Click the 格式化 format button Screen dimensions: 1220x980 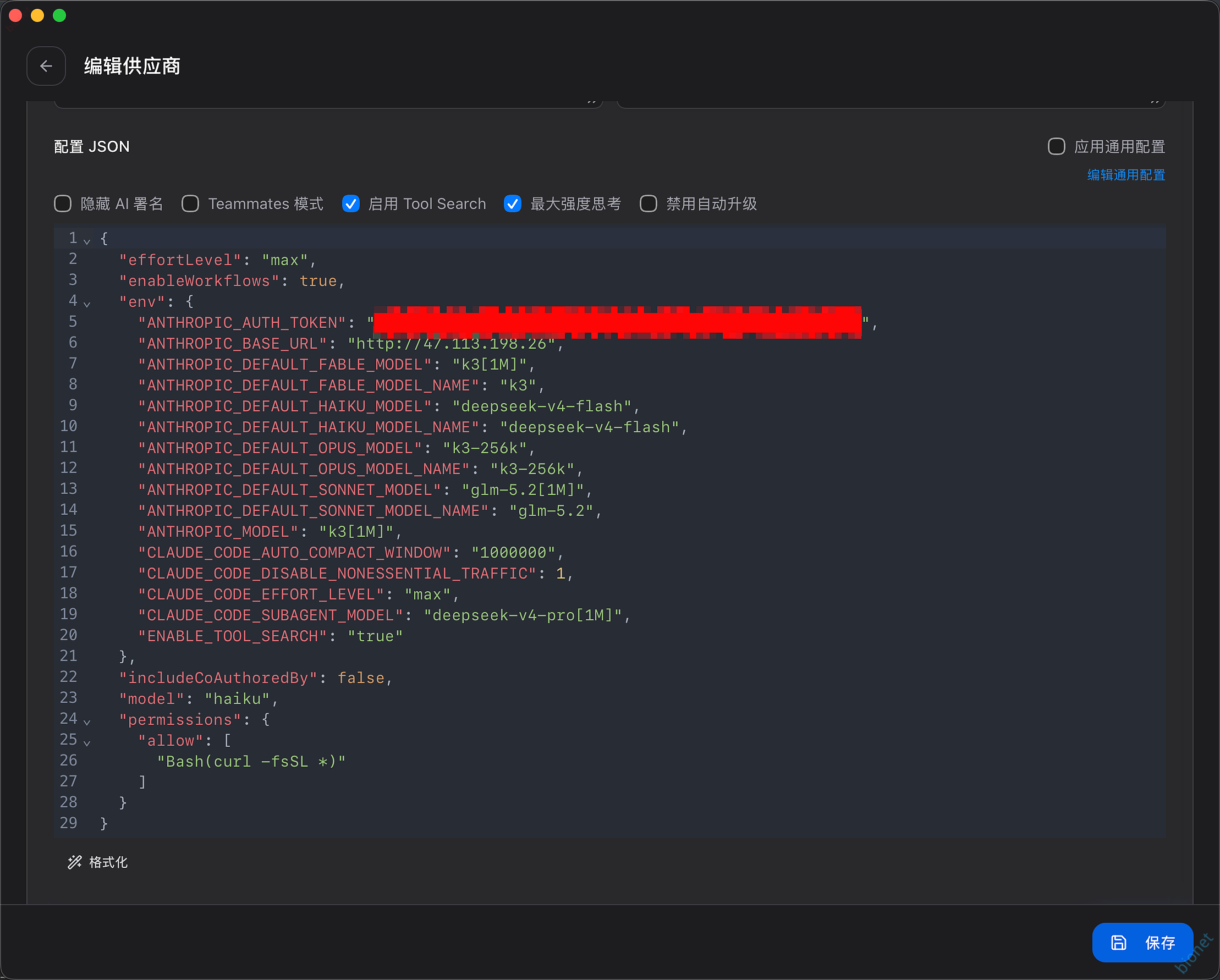click(98, 862)
